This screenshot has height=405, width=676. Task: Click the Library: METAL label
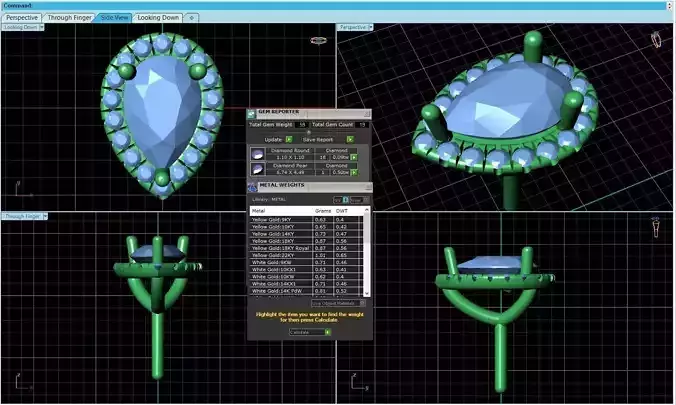(269, 200)
